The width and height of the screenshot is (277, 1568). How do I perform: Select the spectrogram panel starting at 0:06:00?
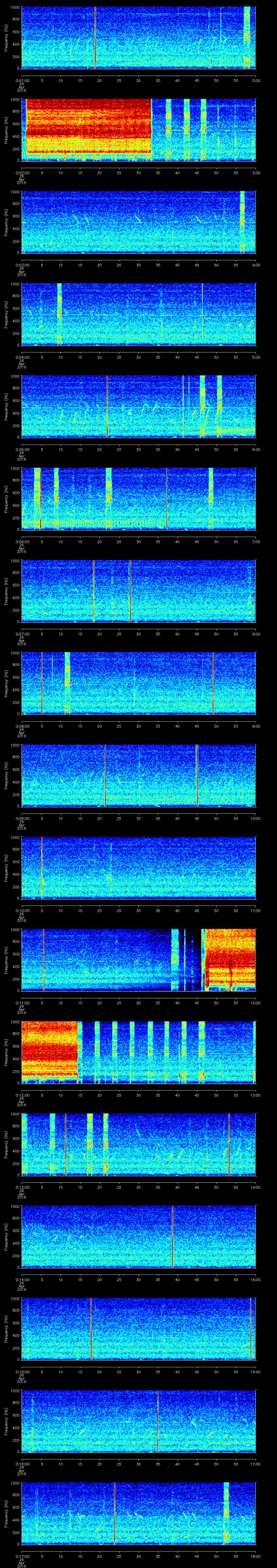139,499
